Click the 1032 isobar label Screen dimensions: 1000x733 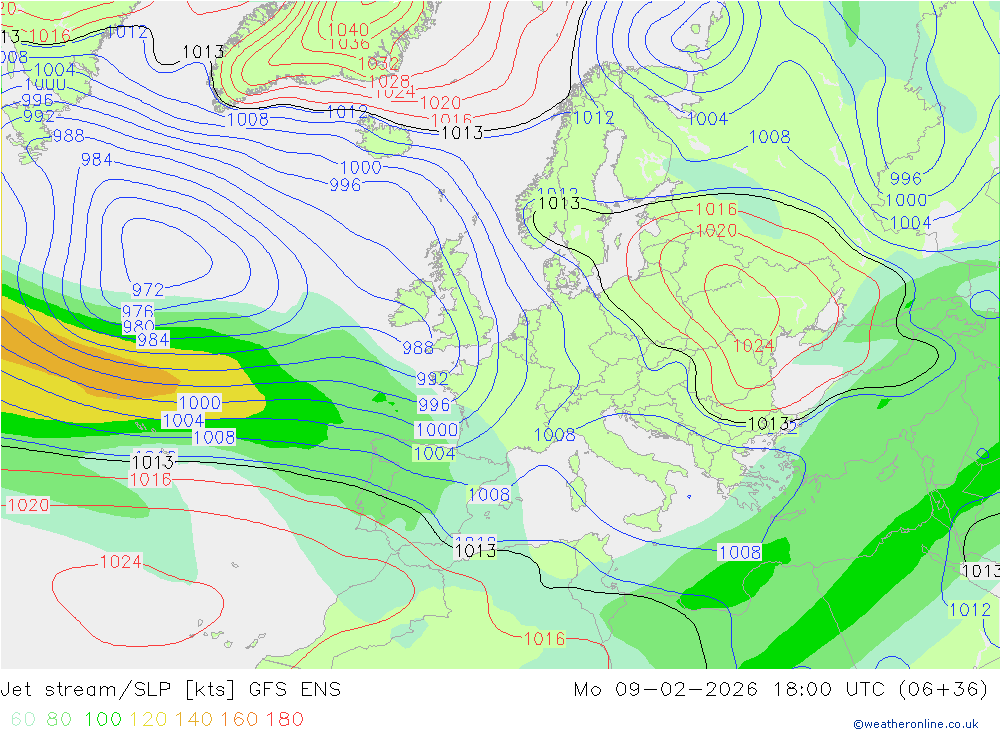[x=379, y=63]
